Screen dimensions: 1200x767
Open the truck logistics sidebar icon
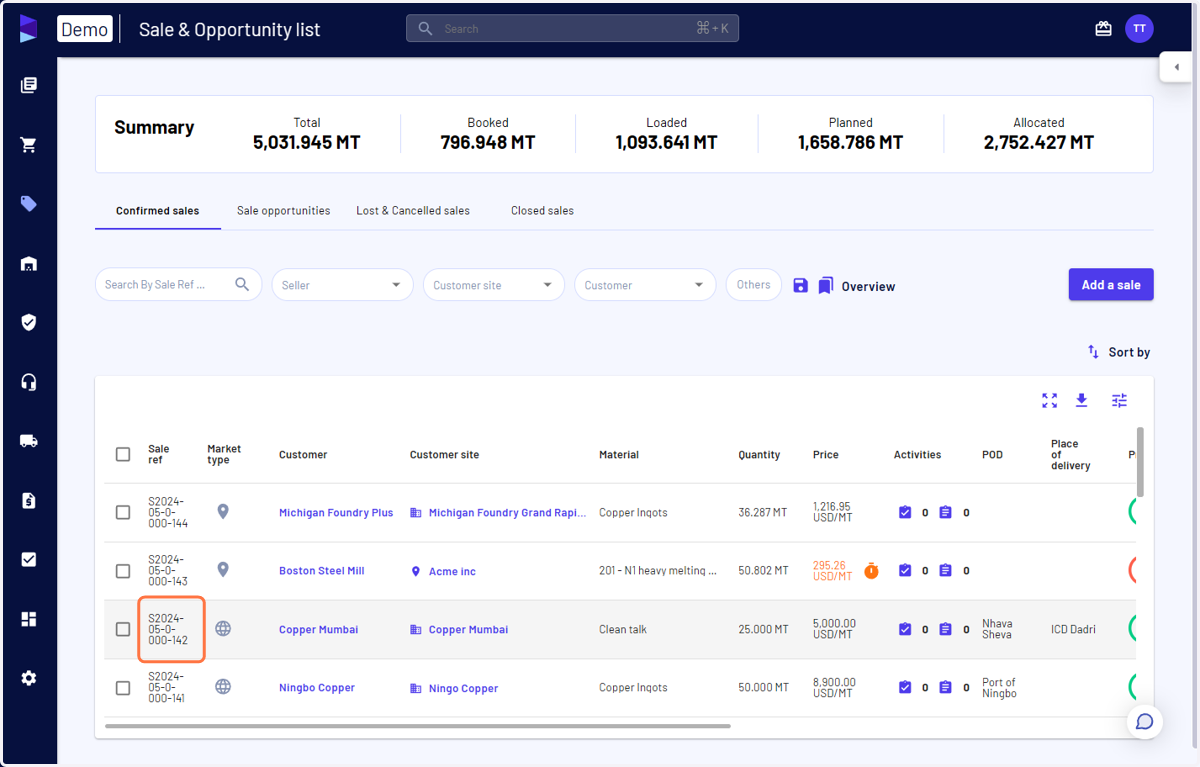pos(29,441)
